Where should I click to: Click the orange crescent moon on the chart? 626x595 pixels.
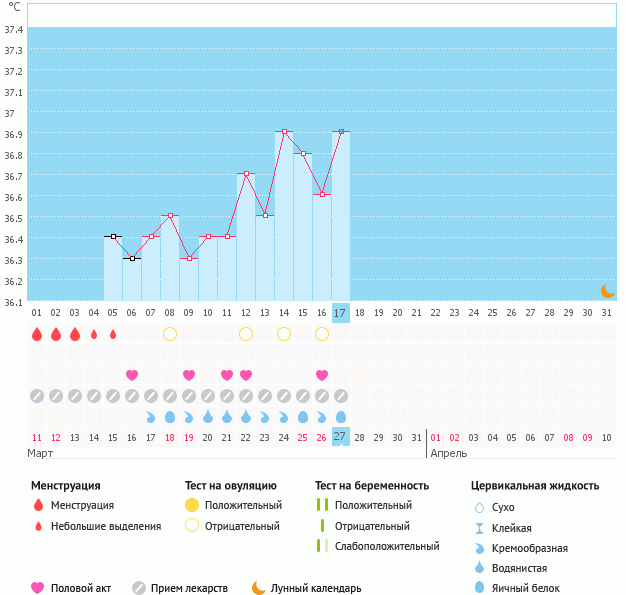tap(607, 291)
